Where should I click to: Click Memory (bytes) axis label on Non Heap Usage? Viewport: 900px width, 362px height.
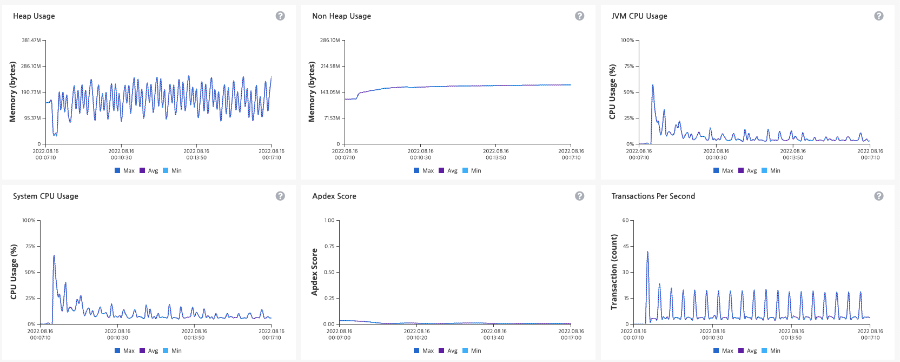[x=312, y=92]
